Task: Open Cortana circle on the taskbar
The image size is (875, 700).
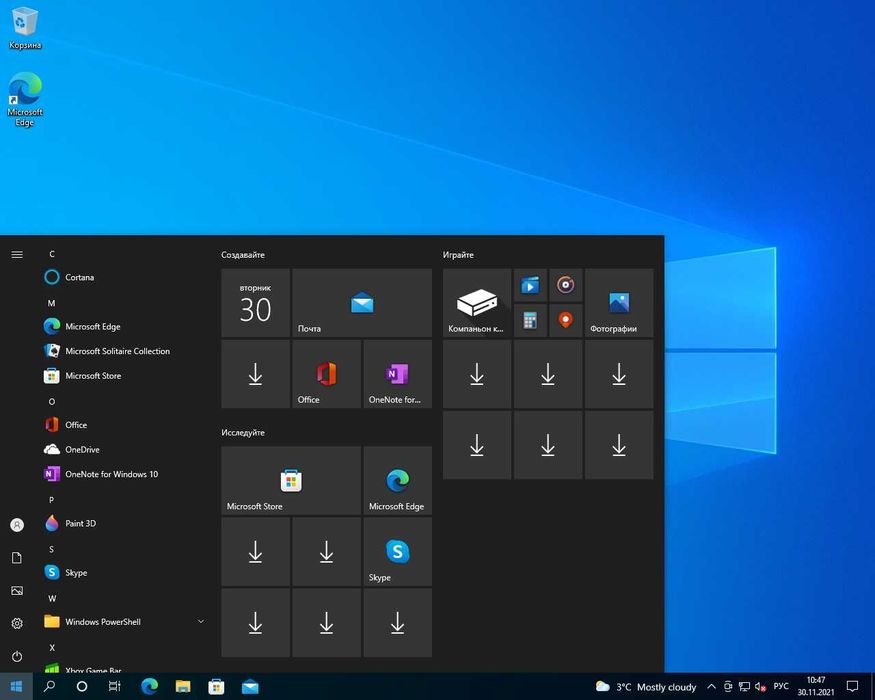Action: 81,686
